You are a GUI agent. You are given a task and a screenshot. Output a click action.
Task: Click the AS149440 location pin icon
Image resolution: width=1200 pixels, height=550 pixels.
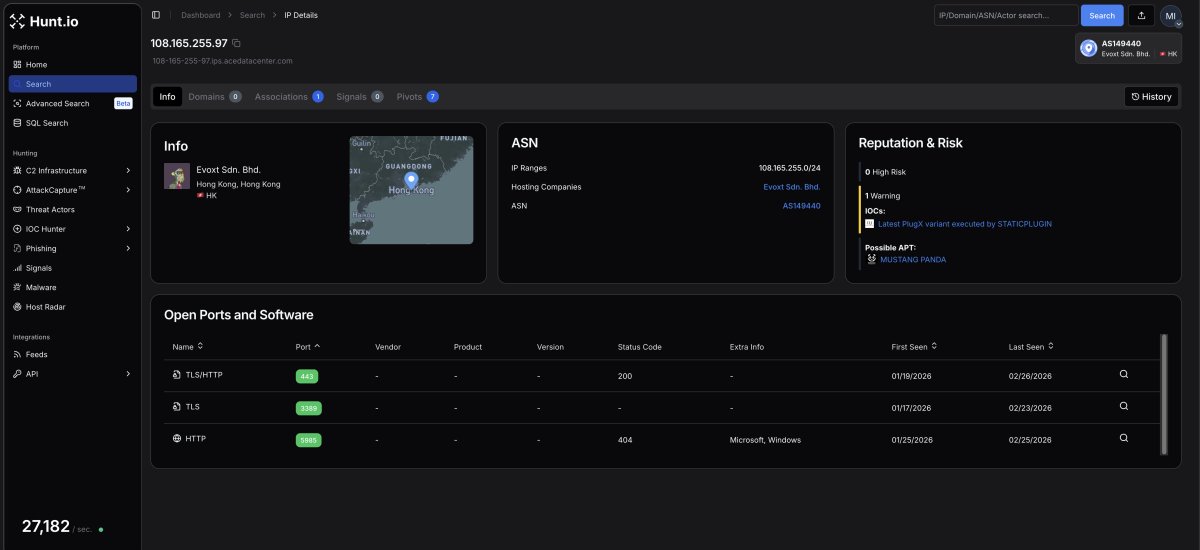pyautogui.click(x=1088, y=48)
